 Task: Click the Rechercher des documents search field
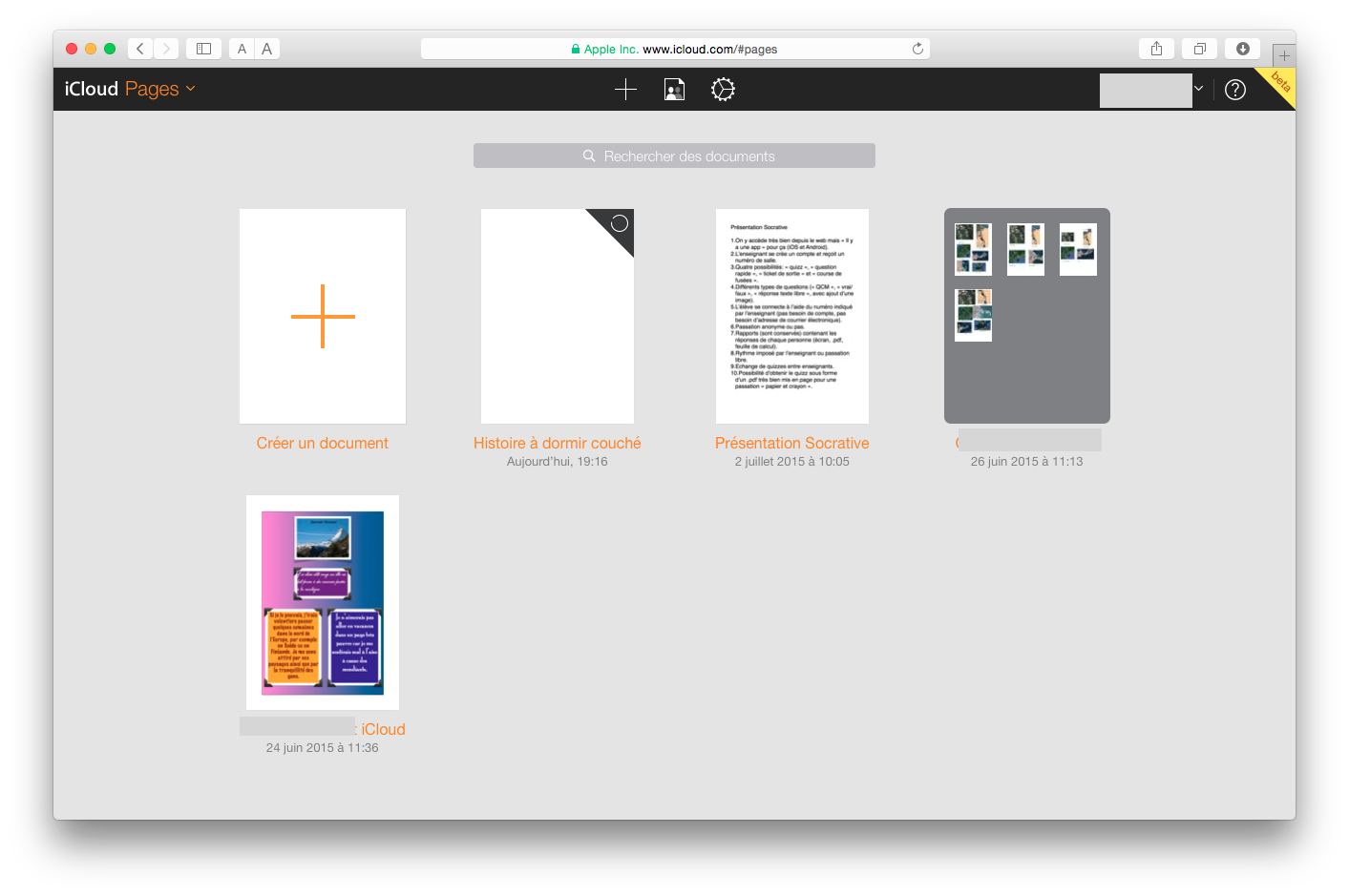(674, 156)
